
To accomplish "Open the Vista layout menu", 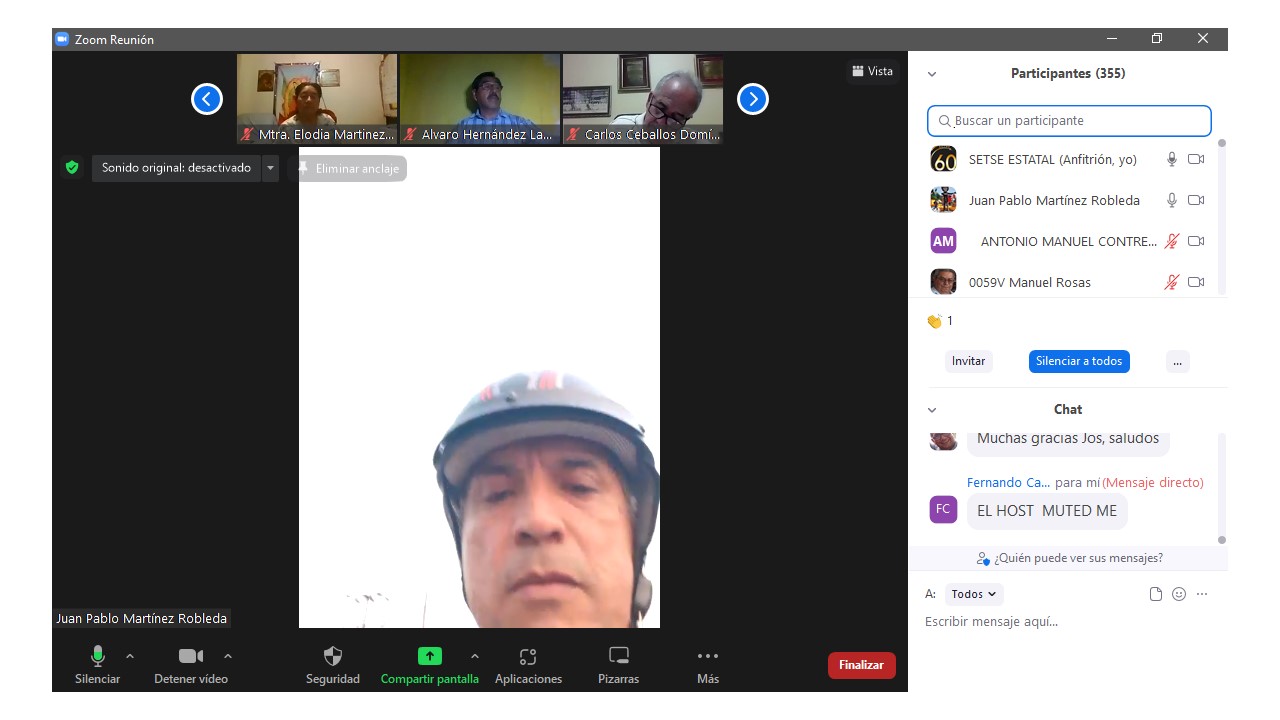I will 873,71.
